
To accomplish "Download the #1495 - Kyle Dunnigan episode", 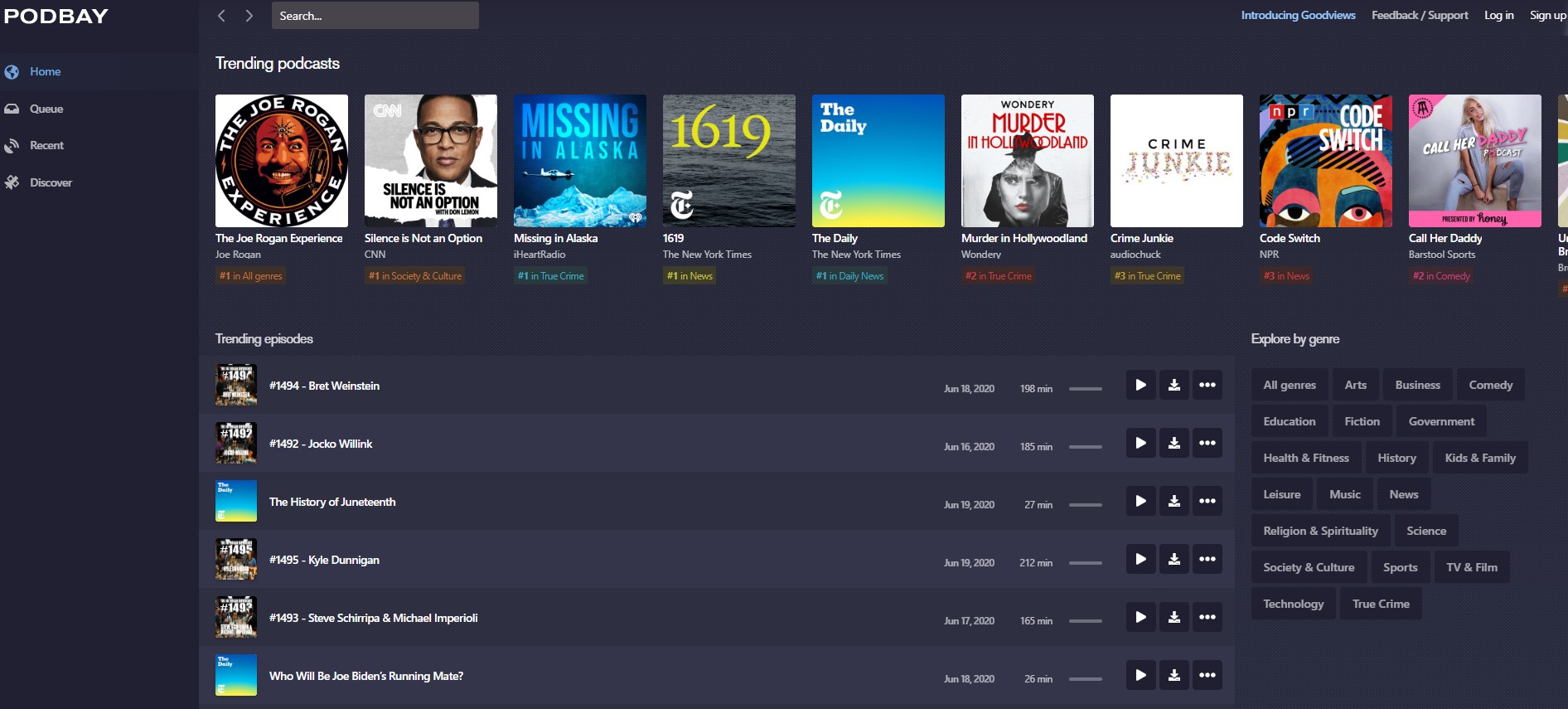I will coord(1174,559).
